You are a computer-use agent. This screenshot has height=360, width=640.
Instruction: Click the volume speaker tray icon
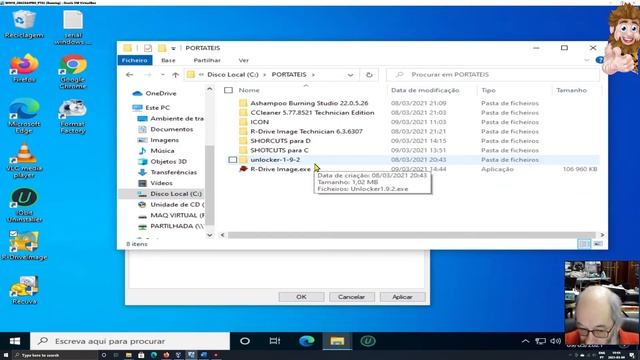[x=555, y=341]
